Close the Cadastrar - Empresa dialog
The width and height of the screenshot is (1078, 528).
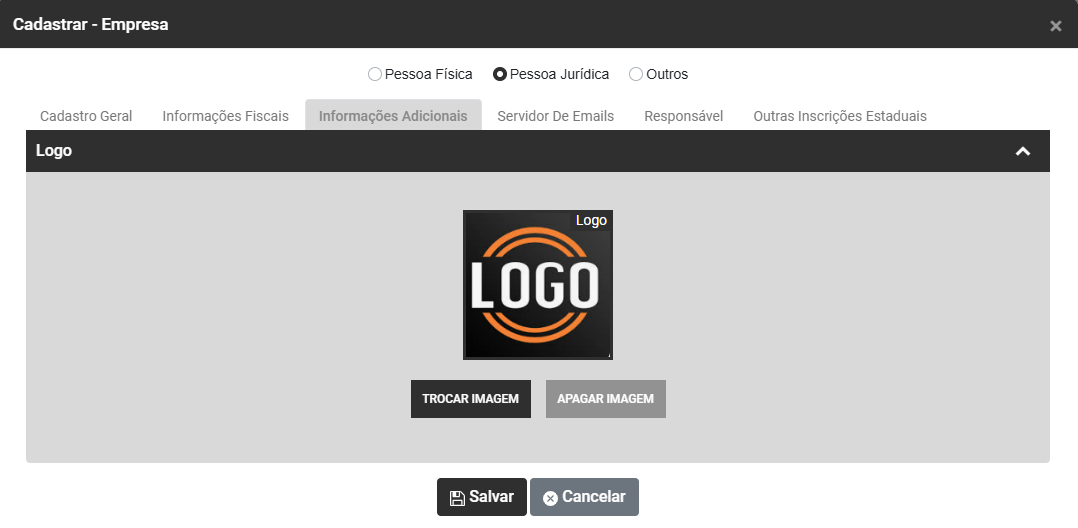(1055, 26)
